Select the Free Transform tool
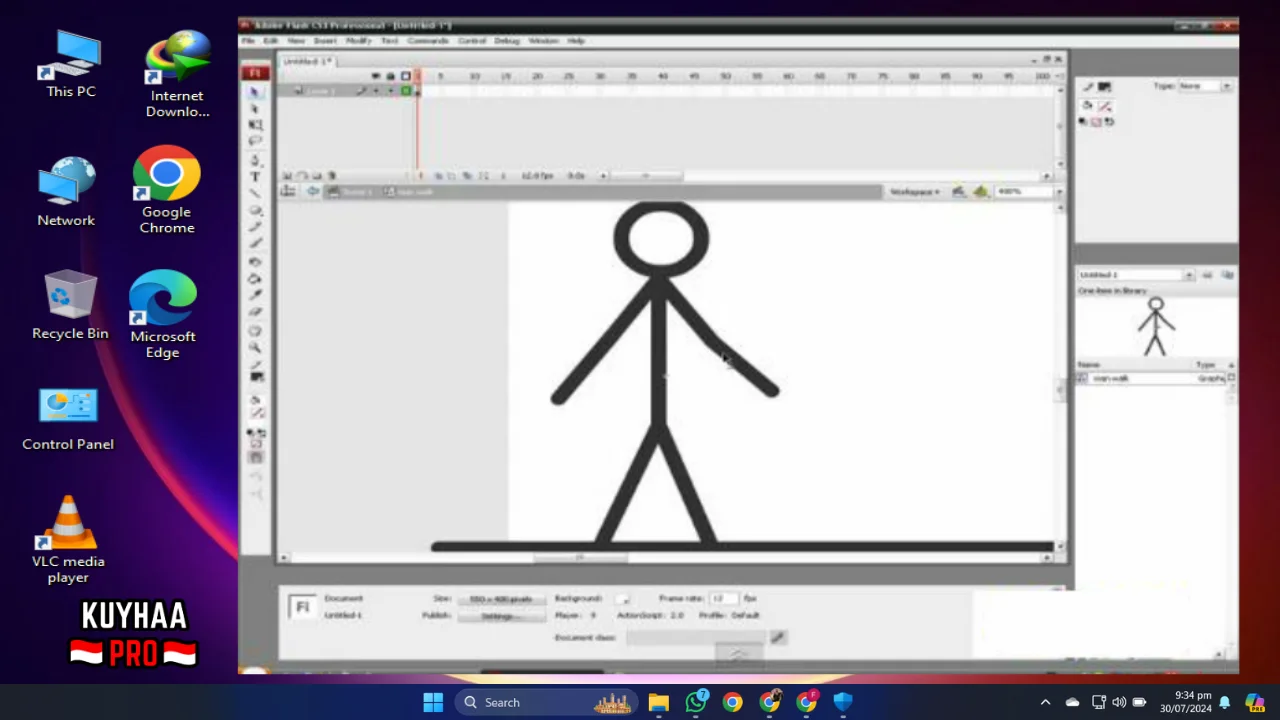1280x720 pixels. [255, 125]
